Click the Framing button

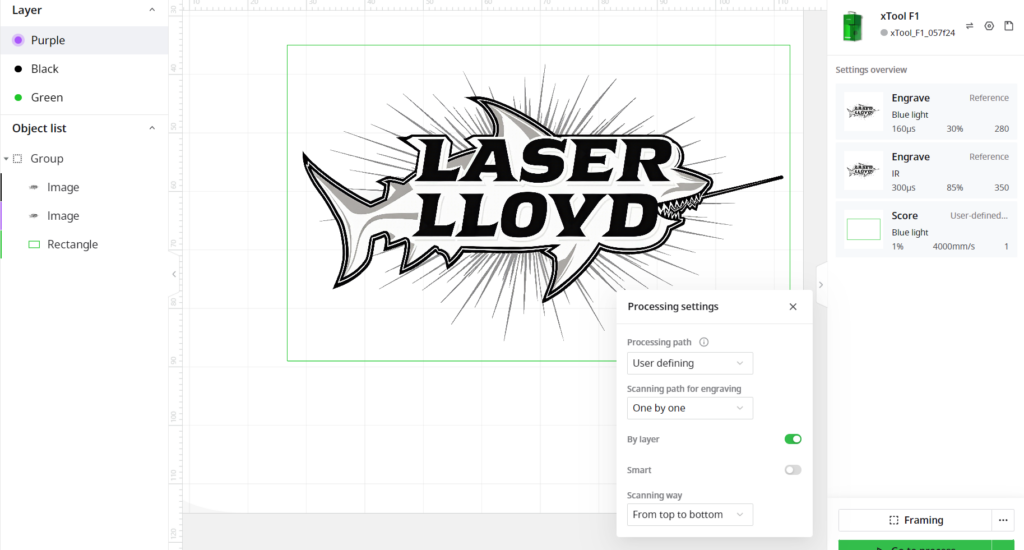915,520
